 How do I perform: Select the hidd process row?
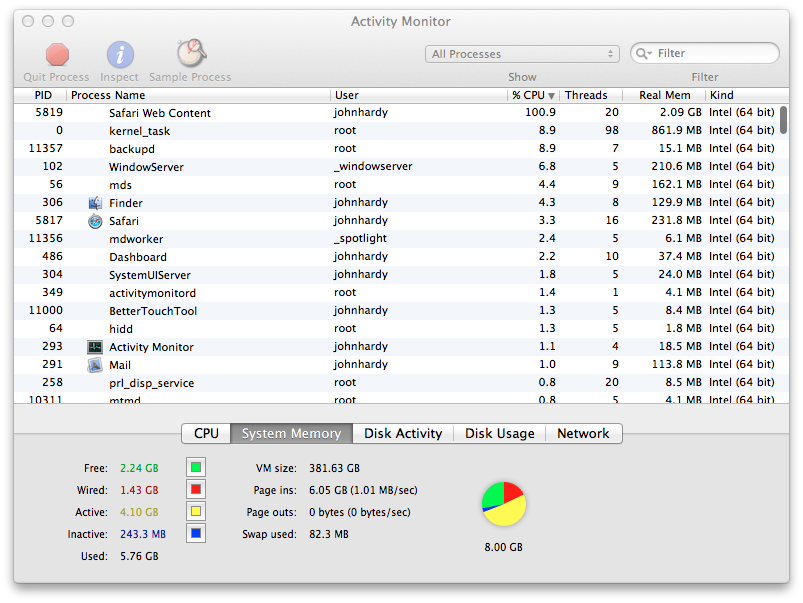click(x=397, y=328)
